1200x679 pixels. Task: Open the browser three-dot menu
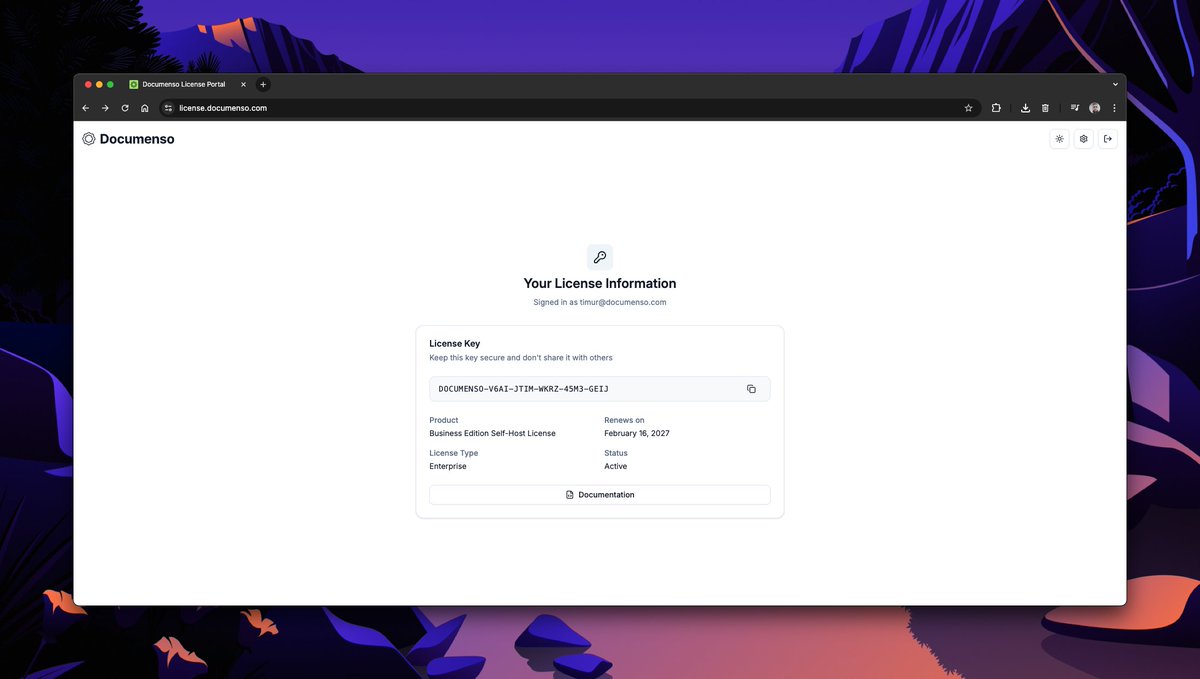coord(1114,108)
